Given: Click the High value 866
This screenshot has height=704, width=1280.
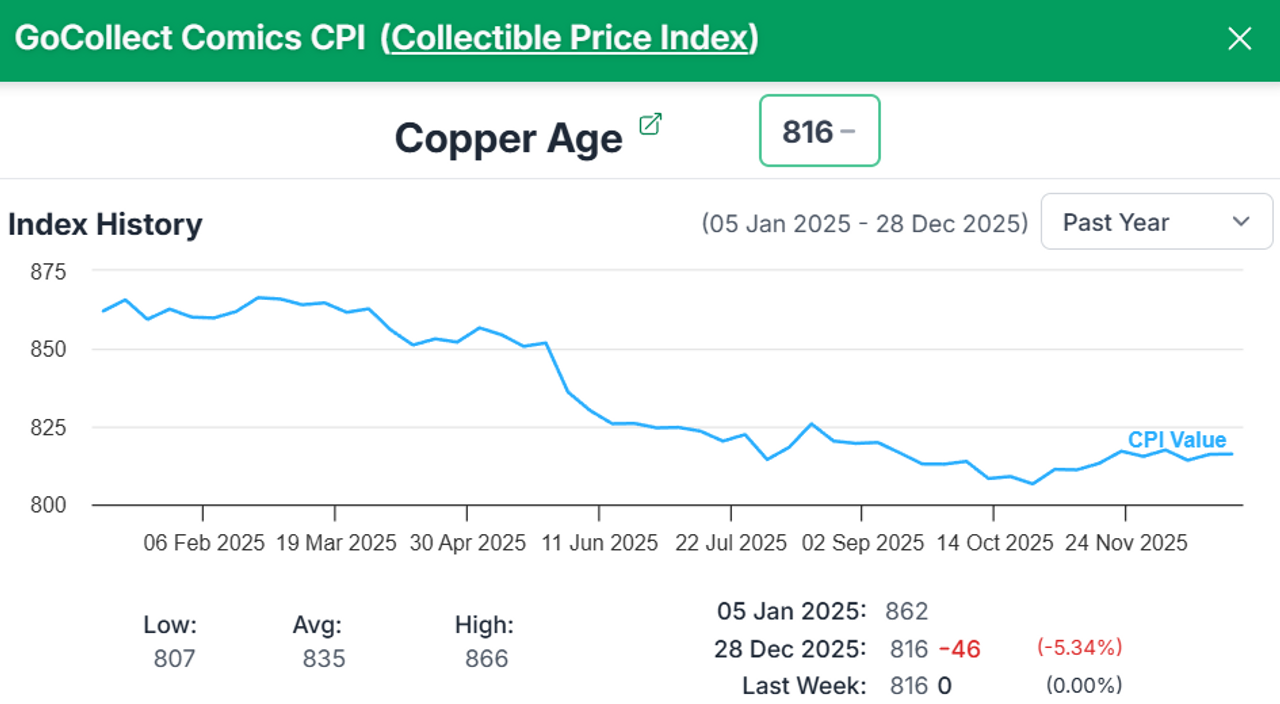Looking at the screenshot, I should point(486,658).
